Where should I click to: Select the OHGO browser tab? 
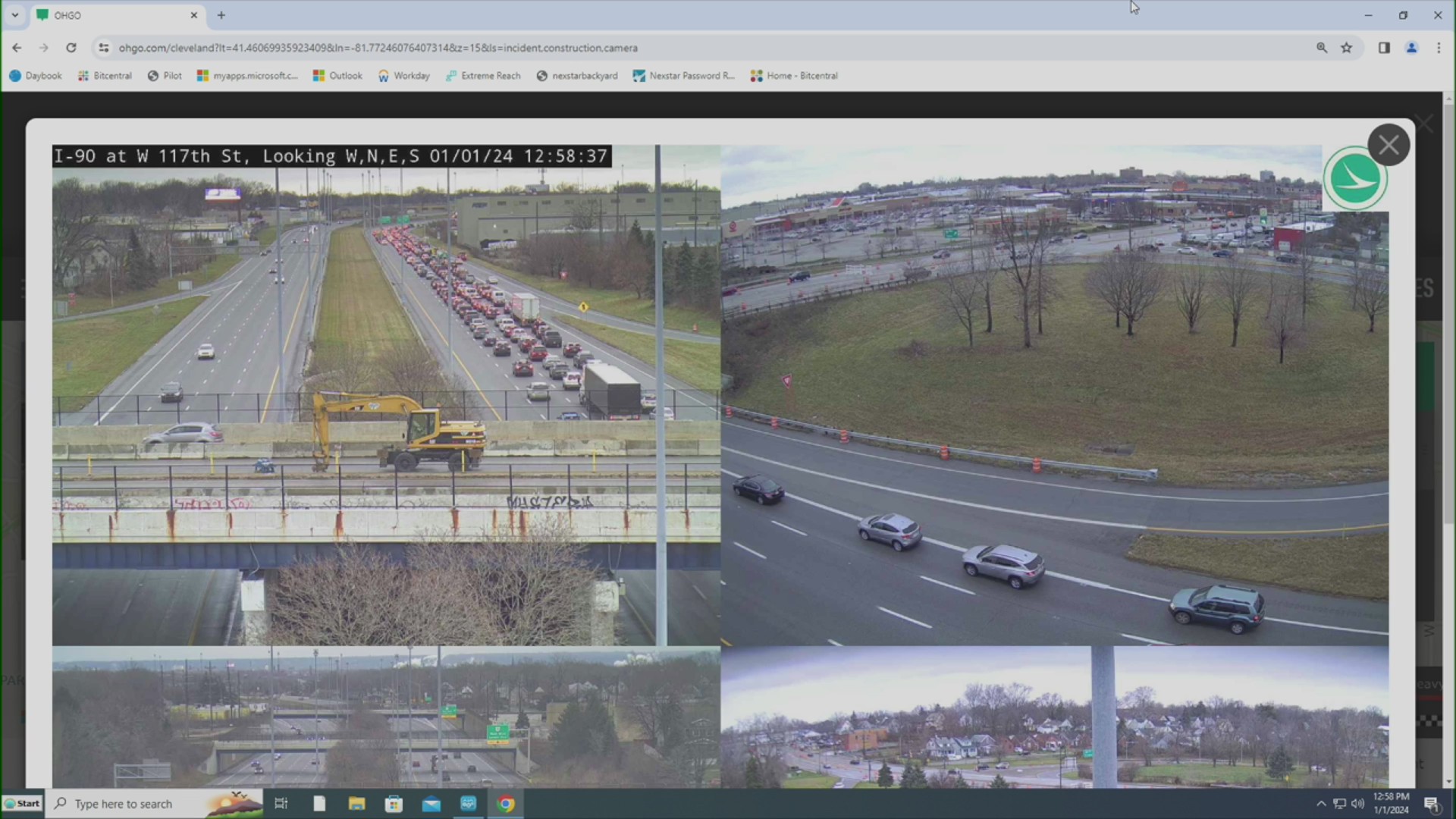pos(118,15)
